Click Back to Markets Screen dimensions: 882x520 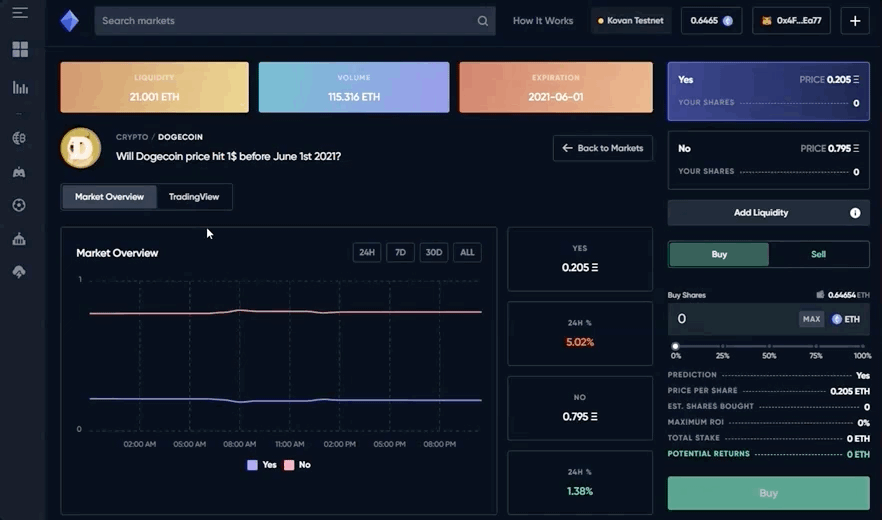tap(602, 148)
